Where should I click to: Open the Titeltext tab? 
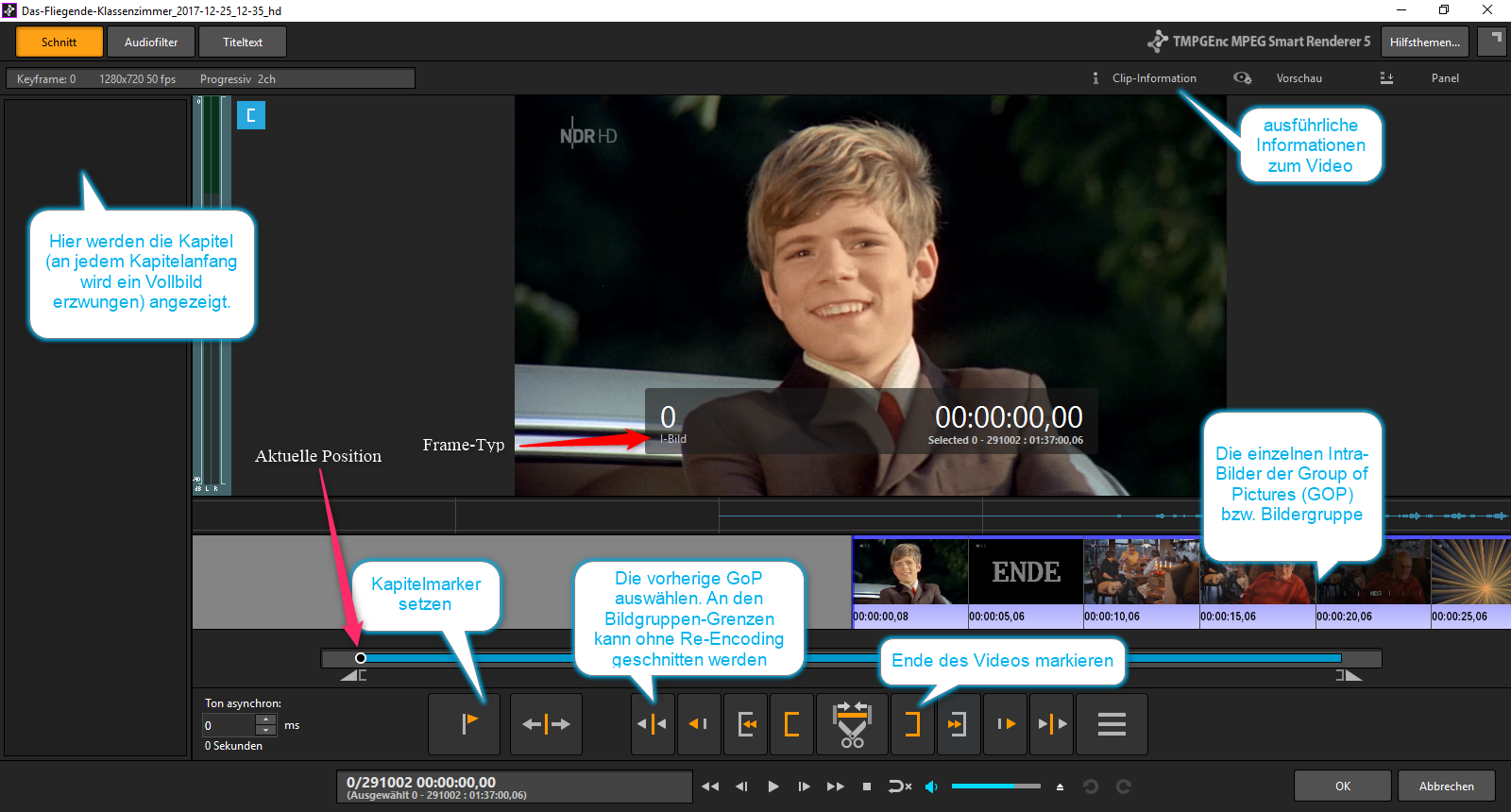click(x=243, y=42)
